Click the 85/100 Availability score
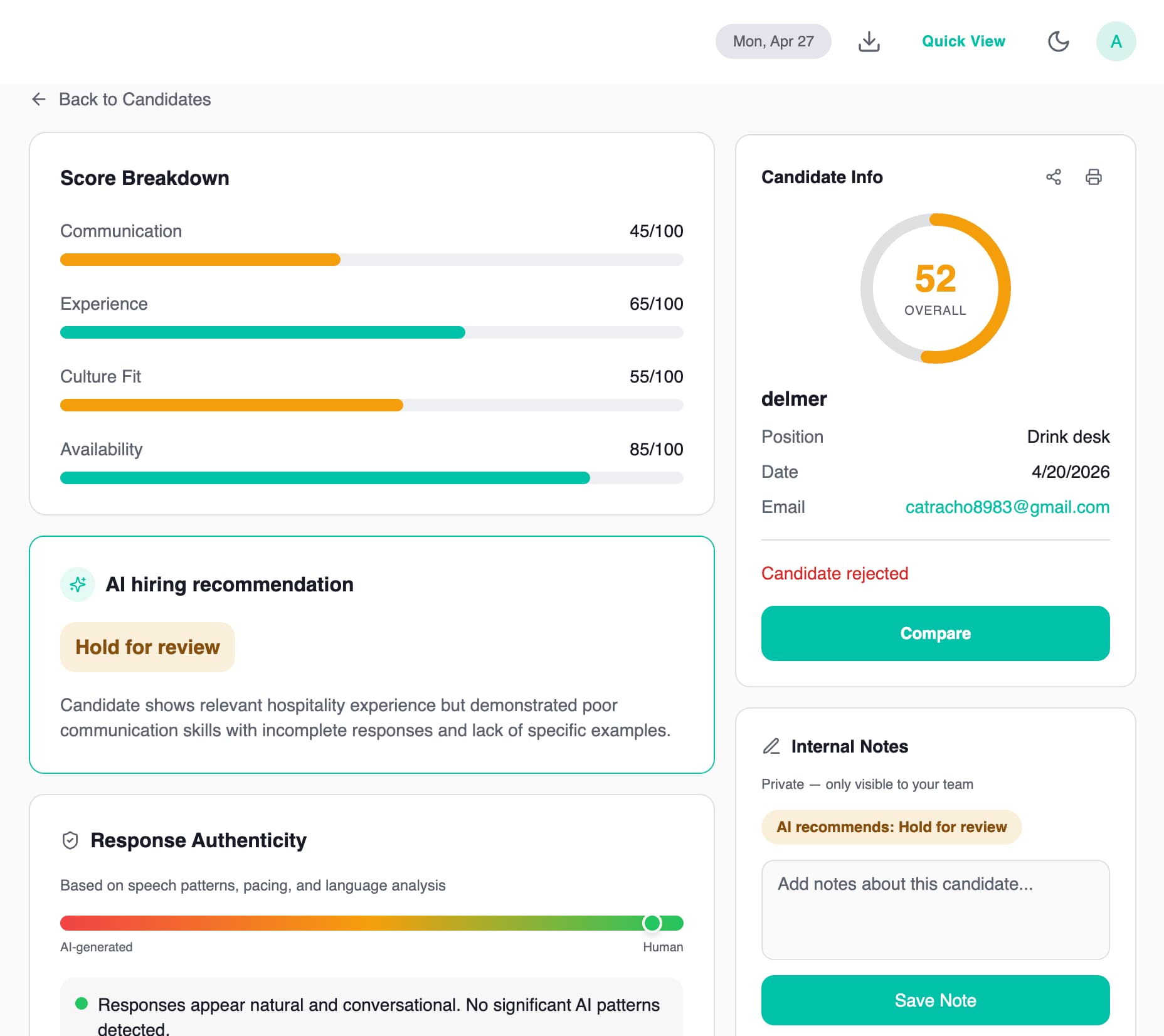 656,449
